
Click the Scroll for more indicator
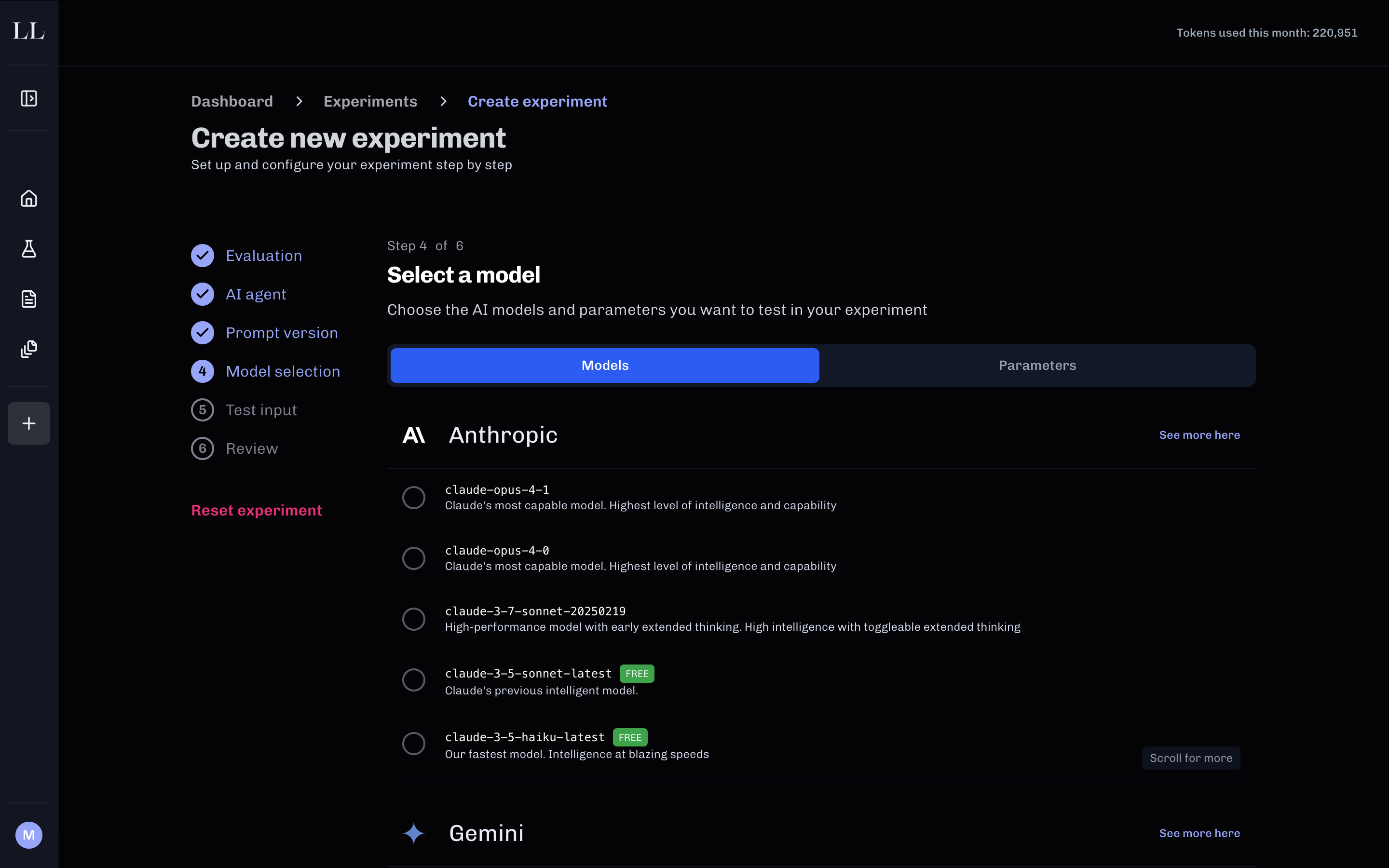pyautogui.click(x=1190, y=758)
